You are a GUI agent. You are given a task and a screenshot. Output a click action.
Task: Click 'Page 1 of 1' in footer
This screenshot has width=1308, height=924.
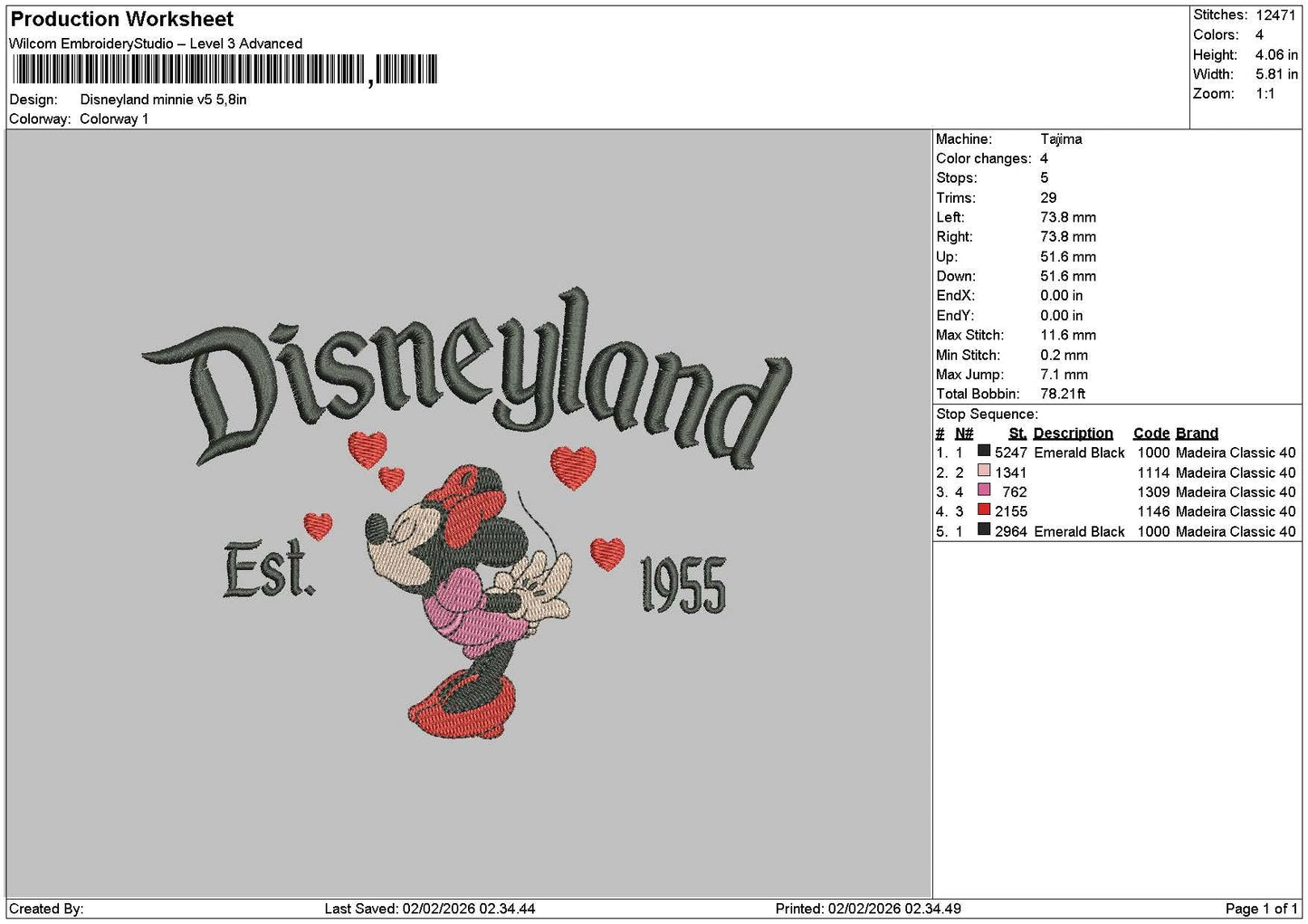tap(1261, 909)
